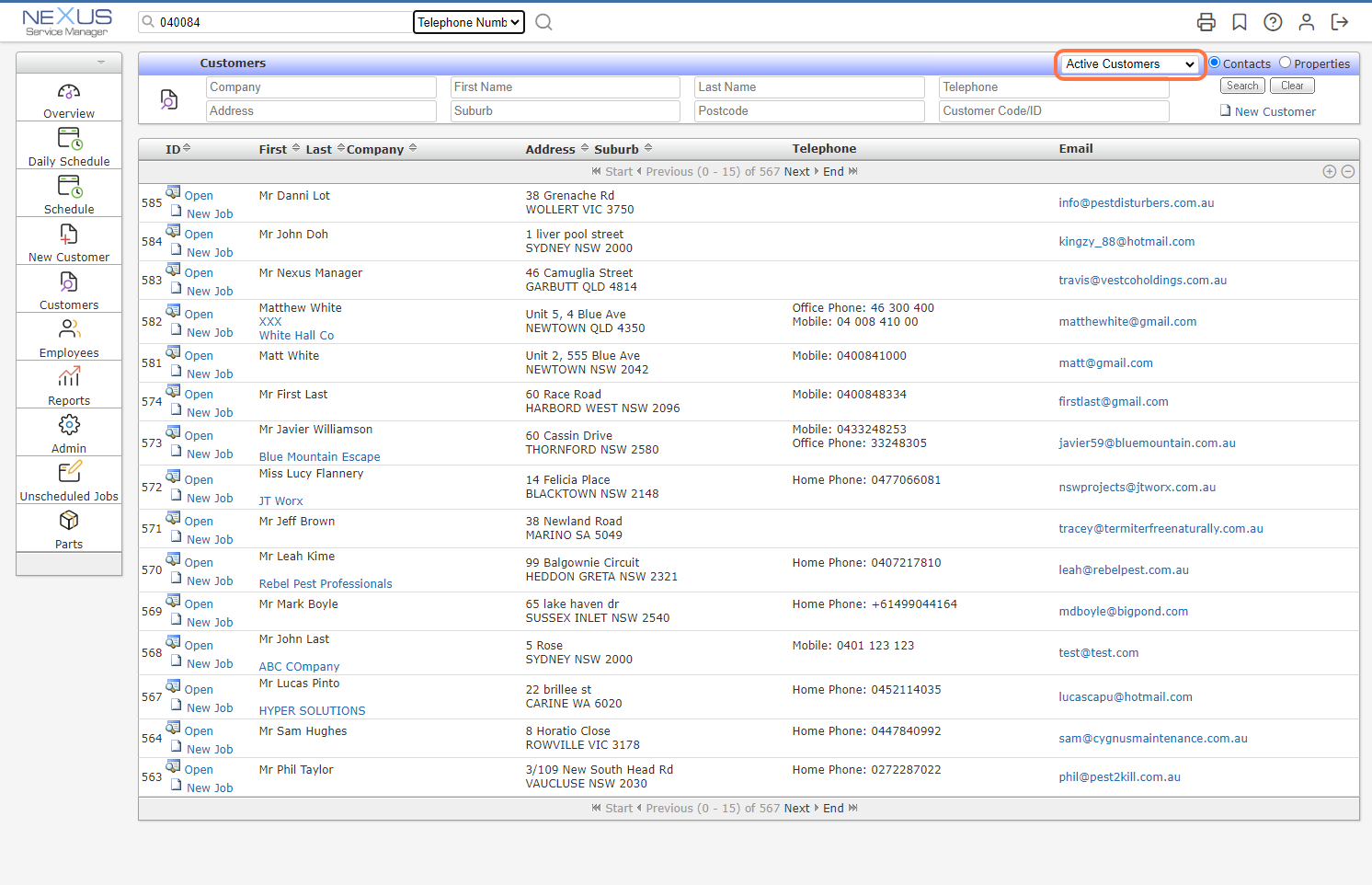Select the Contacts radio button

coord(1216,63)
